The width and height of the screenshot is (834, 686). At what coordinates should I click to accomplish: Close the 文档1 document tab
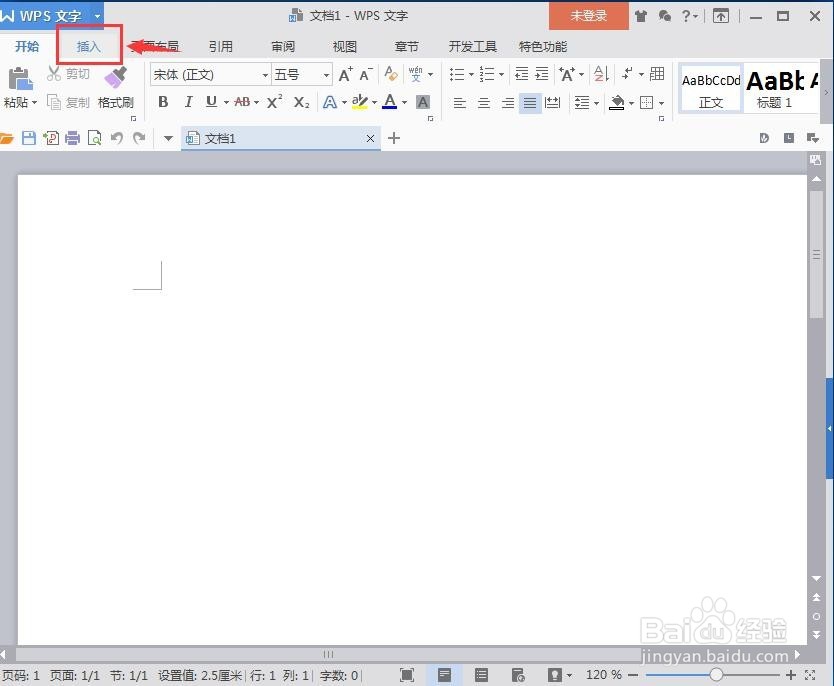click(370, 139)
